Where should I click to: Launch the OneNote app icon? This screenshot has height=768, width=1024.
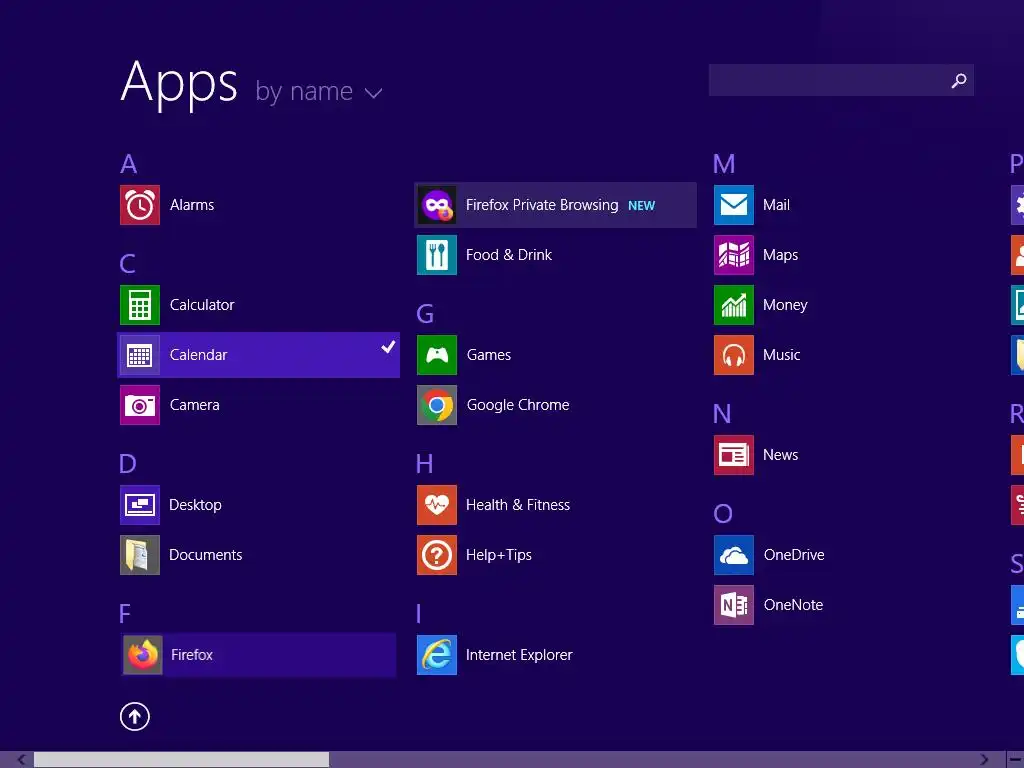click(734, 605)
